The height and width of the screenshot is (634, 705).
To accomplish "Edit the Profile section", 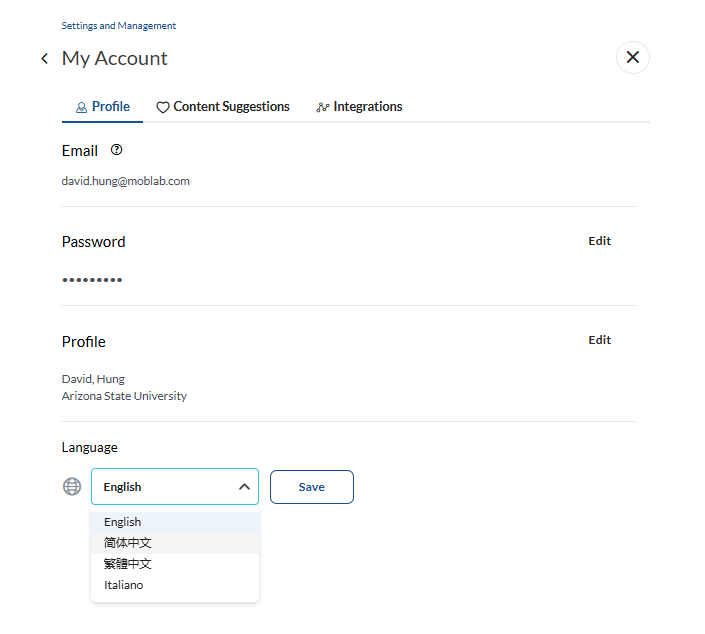I will pos(599,340).
